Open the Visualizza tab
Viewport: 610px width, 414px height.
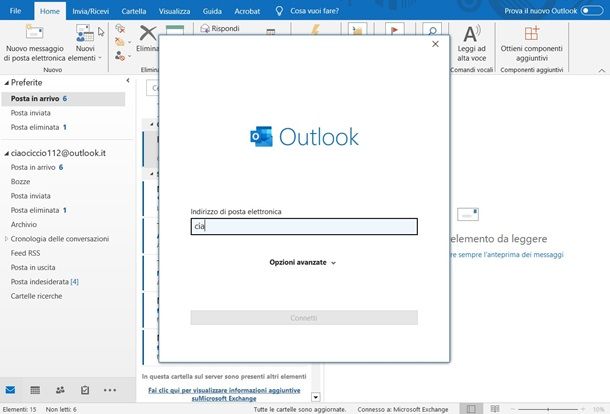click(x=174, y=11)
